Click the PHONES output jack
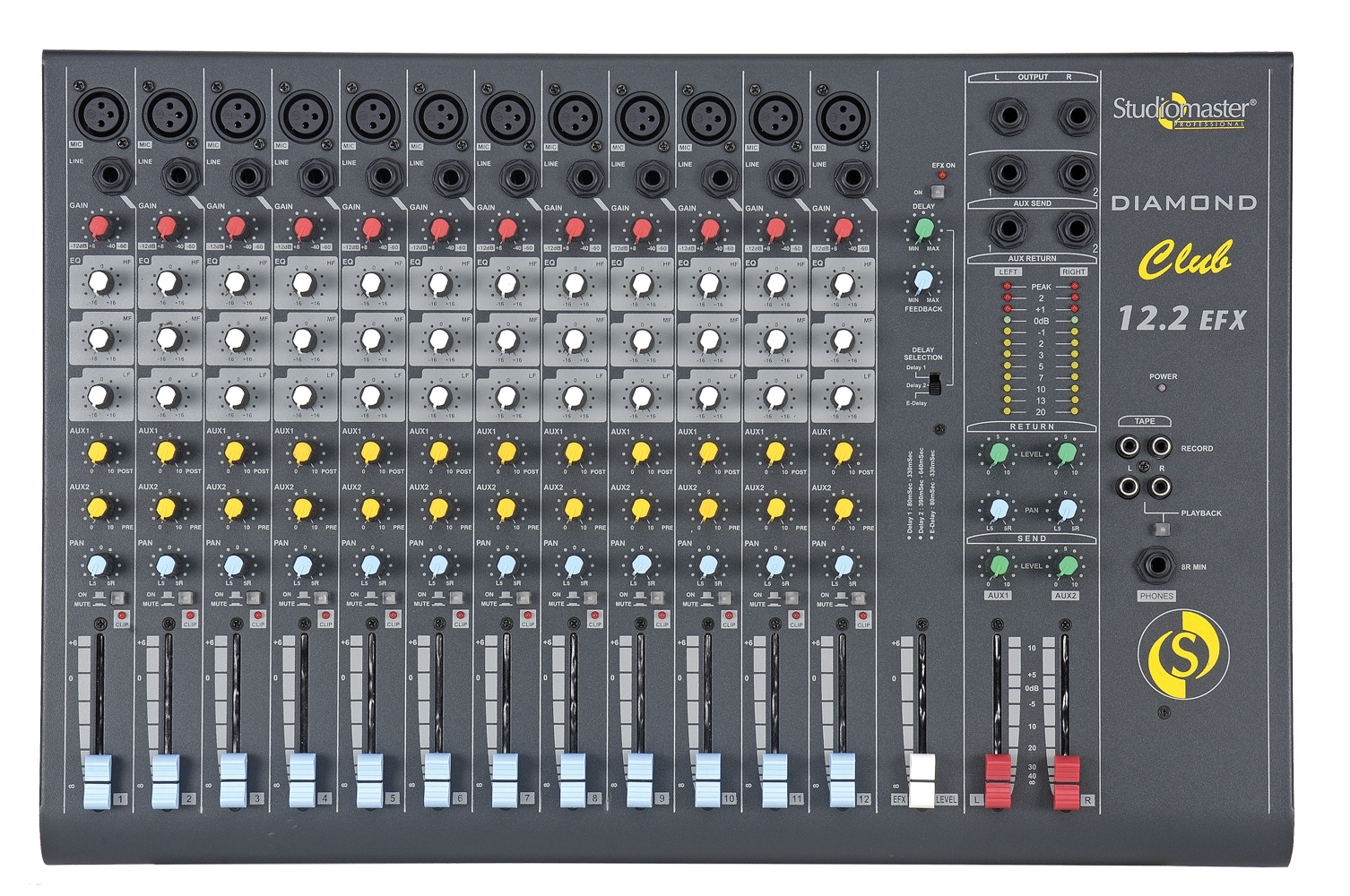Image resolution: width=1350 pixels, height=896 pixels. (x=1156, y=564)
